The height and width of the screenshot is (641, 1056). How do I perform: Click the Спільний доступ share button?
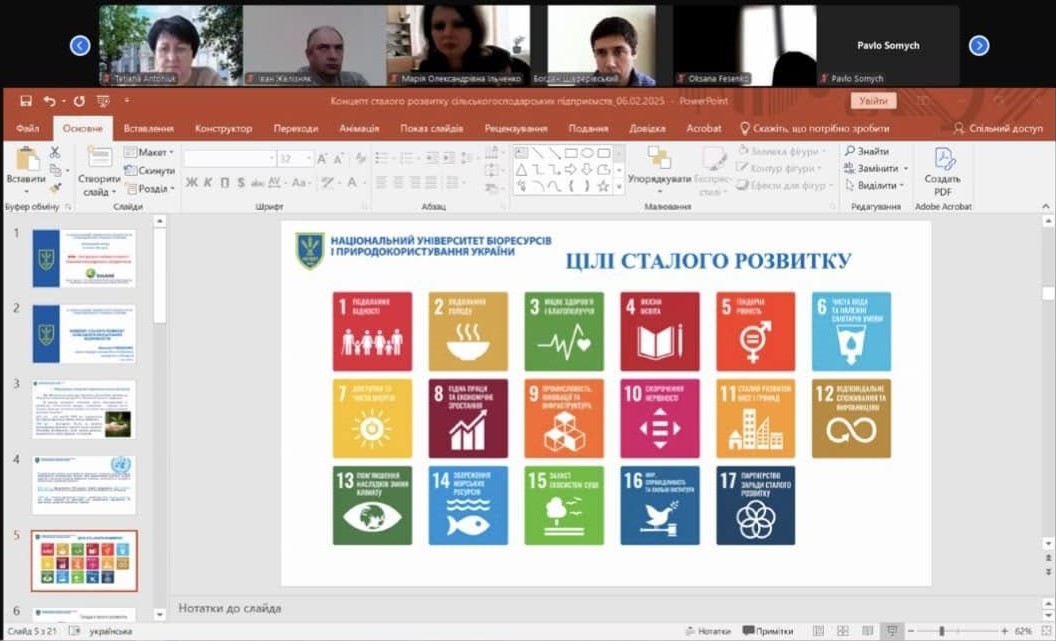click(998, 128)
